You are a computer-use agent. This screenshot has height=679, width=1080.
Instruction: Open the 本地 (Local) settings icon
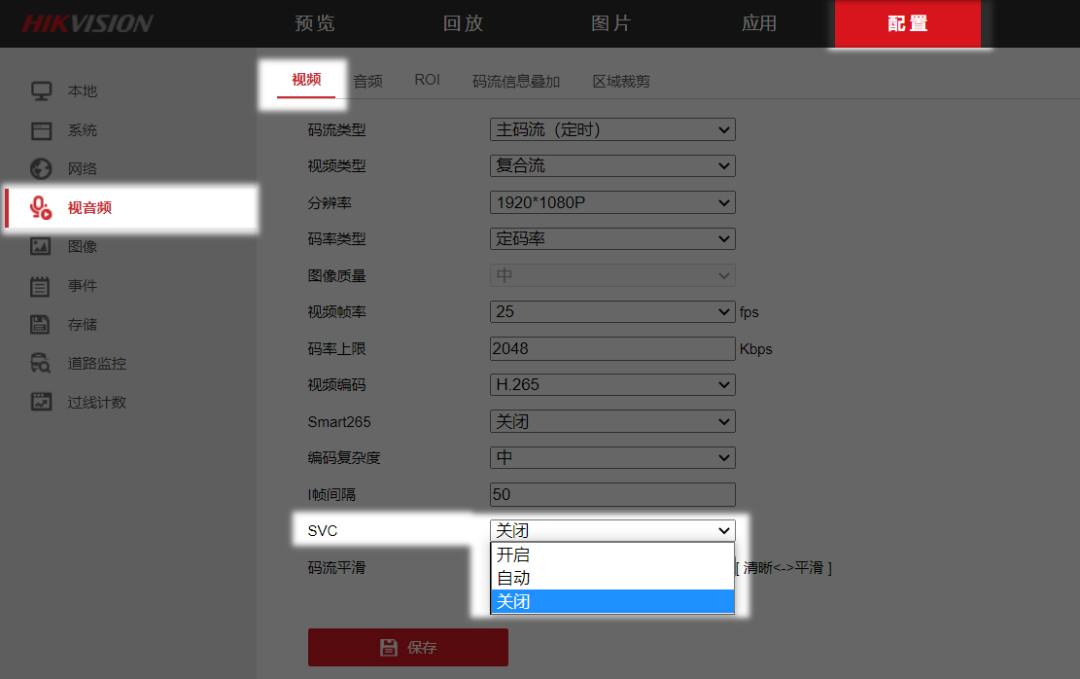pos(40,91)
